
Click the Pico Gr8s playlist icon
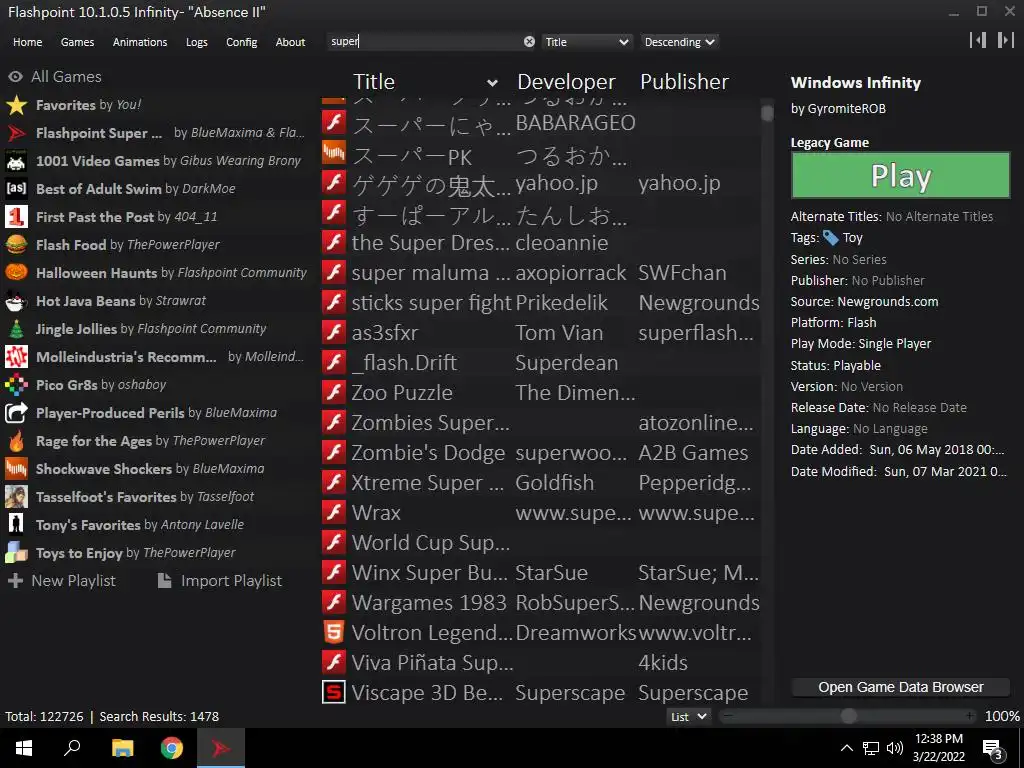click(16, 385)
